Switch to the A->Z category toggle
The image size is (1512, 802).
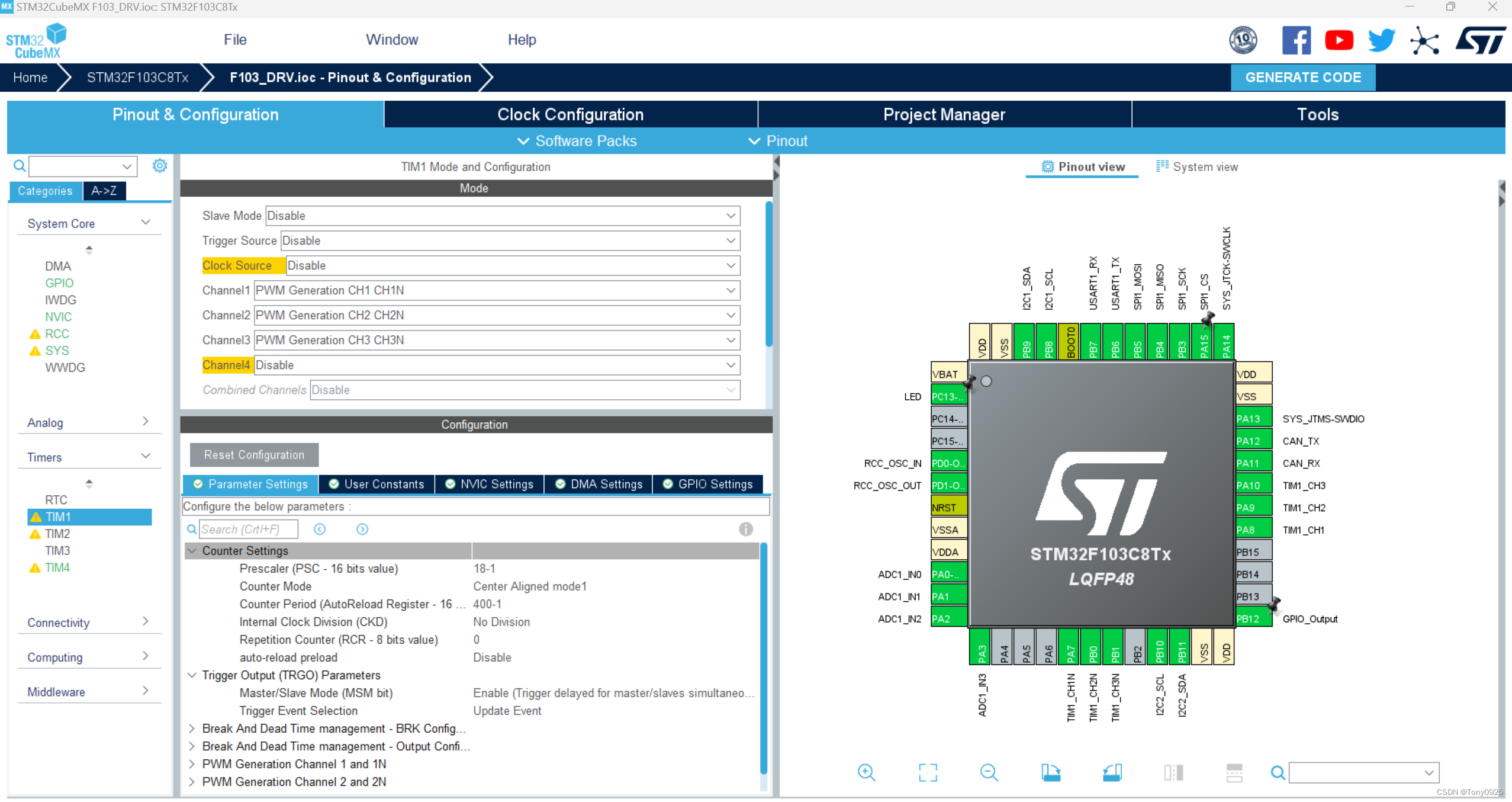click(x=104, y=191)
